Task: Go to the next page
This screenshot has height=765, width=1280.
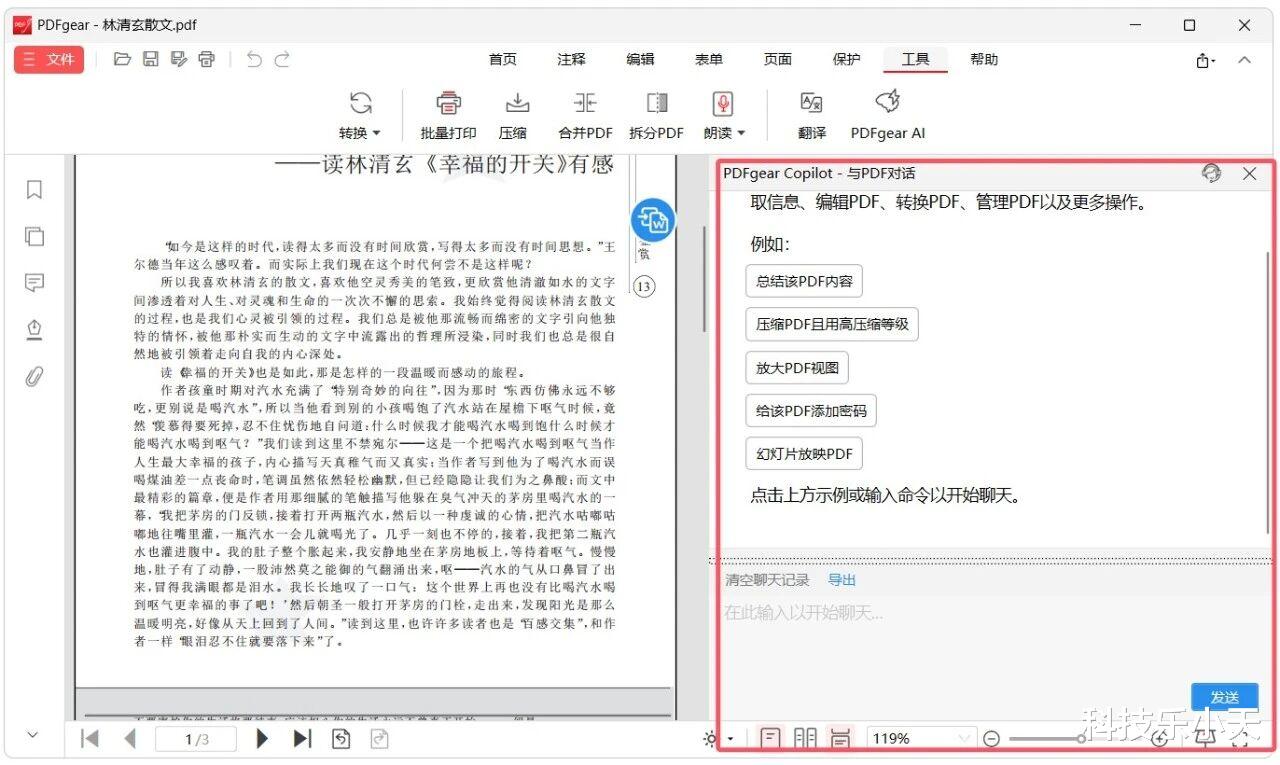Action: tap(263, 739)
